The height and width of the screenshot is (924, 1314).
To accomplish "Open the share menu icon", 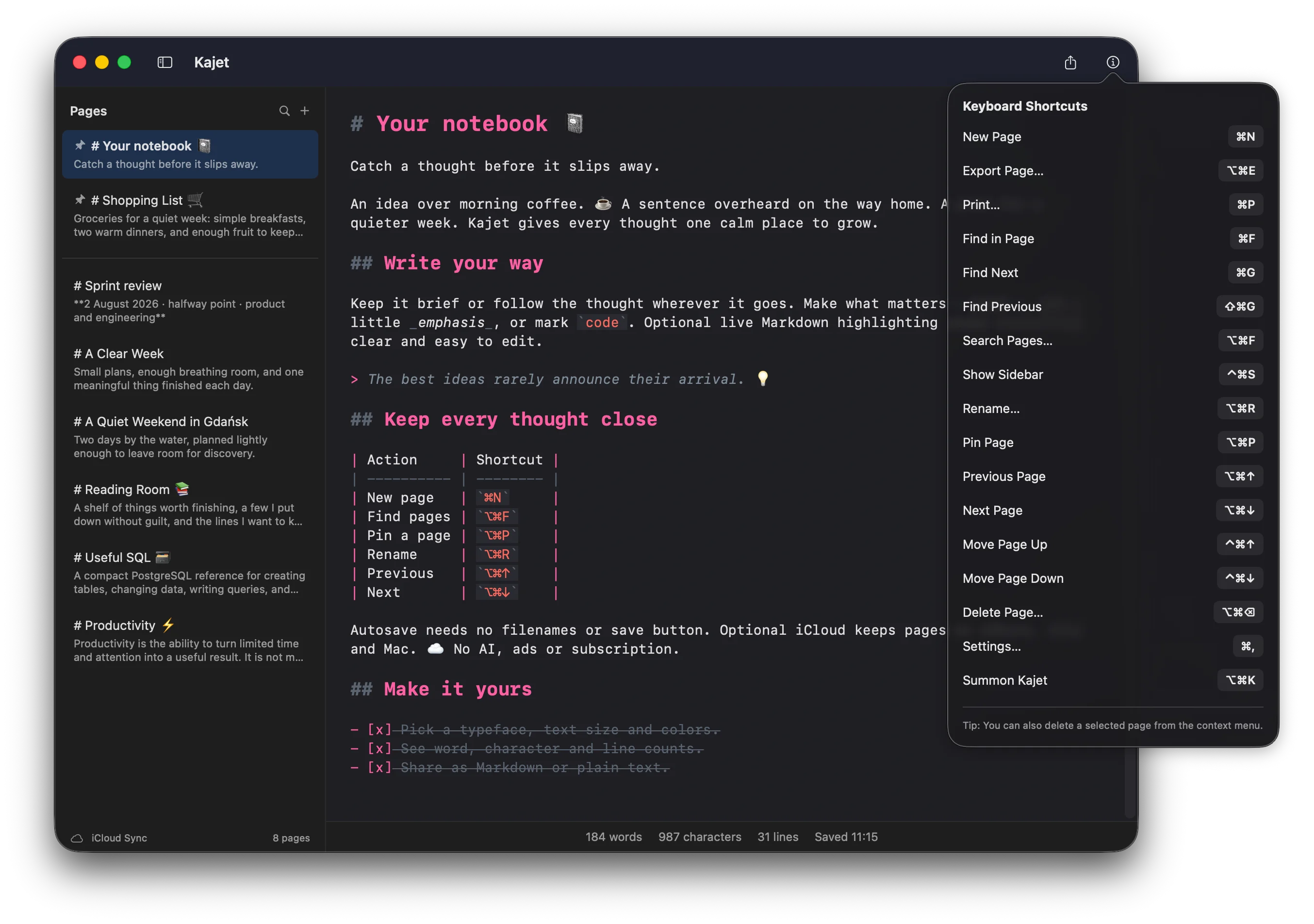I will [1070, 63].
